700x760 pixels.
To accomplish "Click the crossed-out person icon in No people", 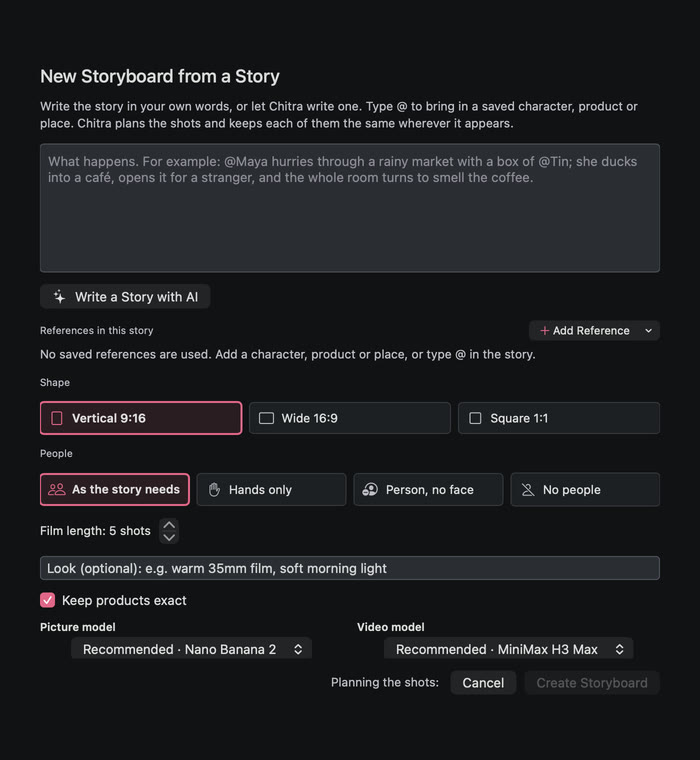I will [x=528, y=490].
